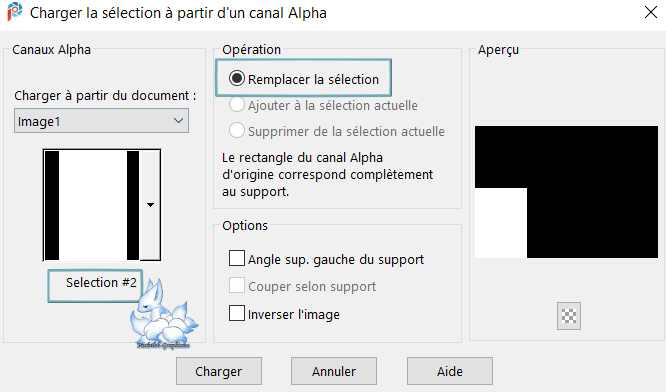This screenshot has width=666, height=392.
Task: Click the Annuler button
Action: pos(334,371)
